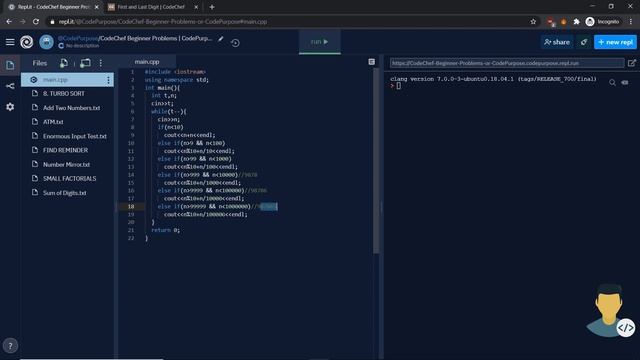Image resolution: width=640 pixels, height=360 pixels.
Task: Click the red extension icon
Action: 551,22
